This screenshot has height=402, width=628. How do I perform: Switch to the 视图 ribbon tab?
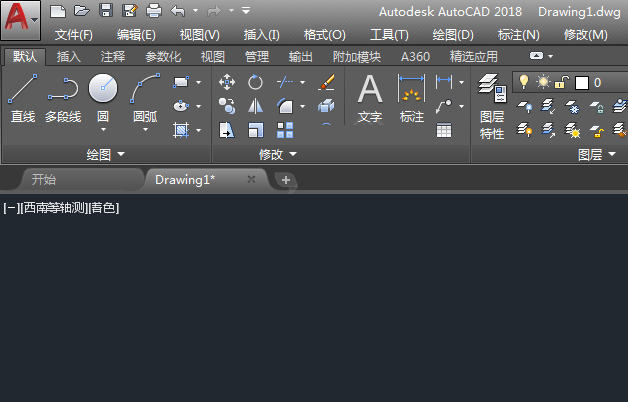click(213, 56)
